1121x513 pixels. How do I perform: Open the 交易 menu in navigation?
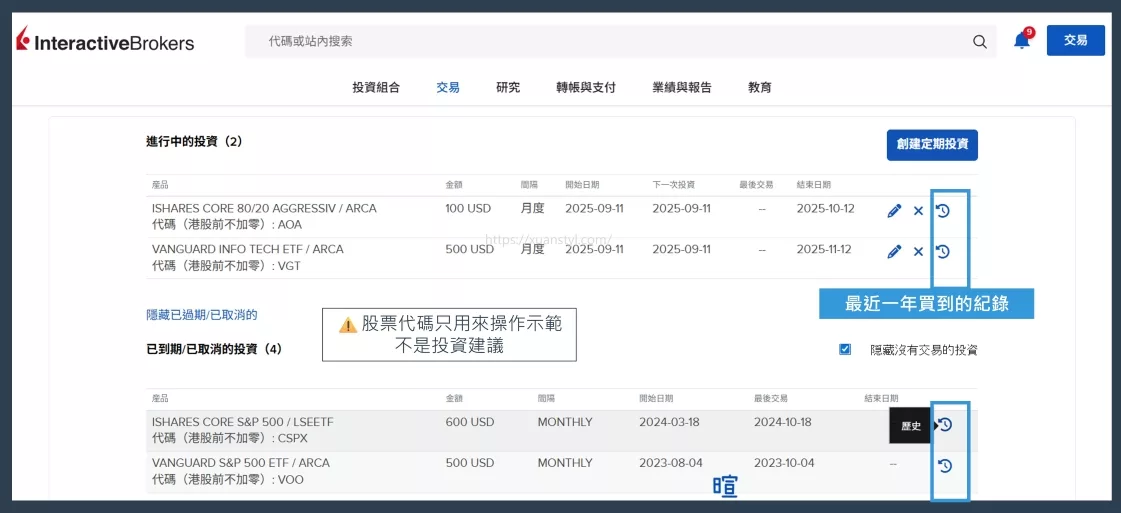point(448,88)
